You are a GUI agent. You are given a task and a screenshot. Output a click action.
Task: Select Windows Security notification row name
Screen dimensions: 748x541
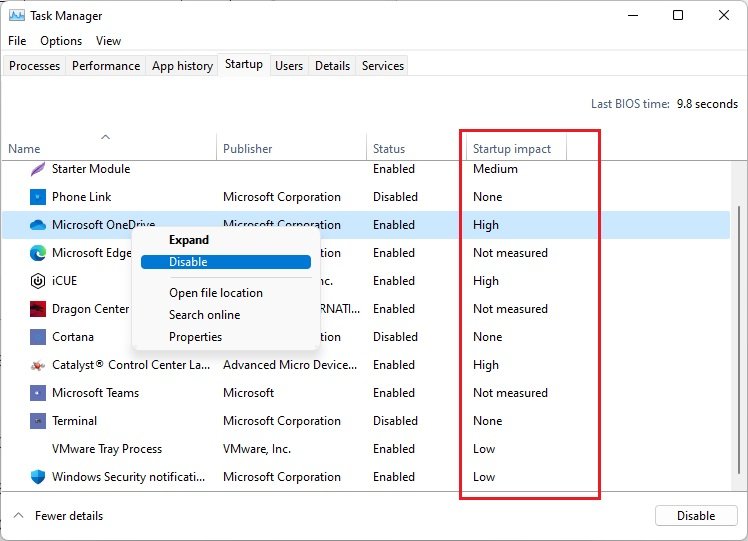pyautogui.click(x=128, y=477)
